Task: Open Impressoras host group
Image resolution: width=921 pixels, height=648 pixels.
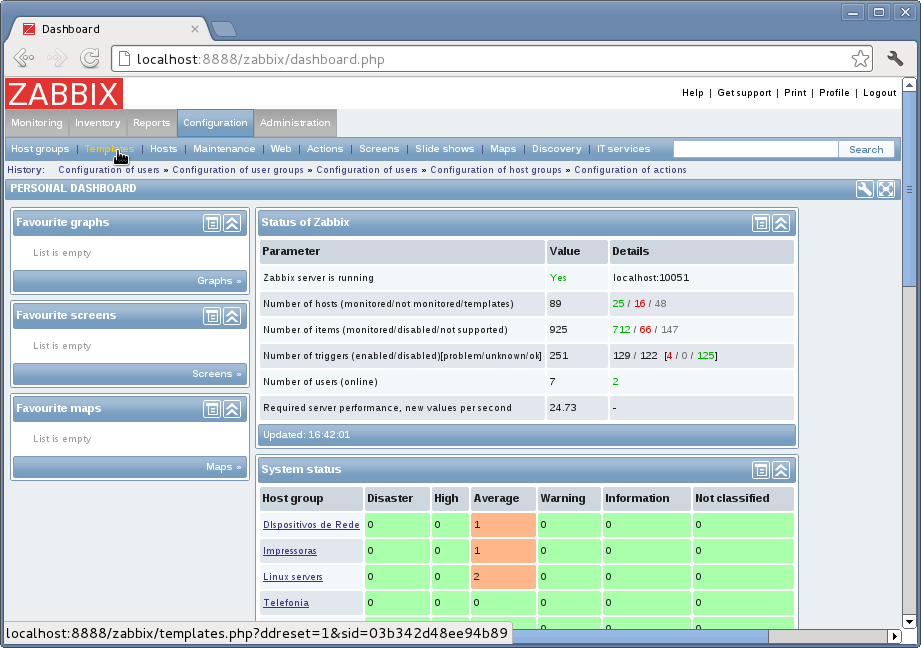Action: (x=290, y=551)
